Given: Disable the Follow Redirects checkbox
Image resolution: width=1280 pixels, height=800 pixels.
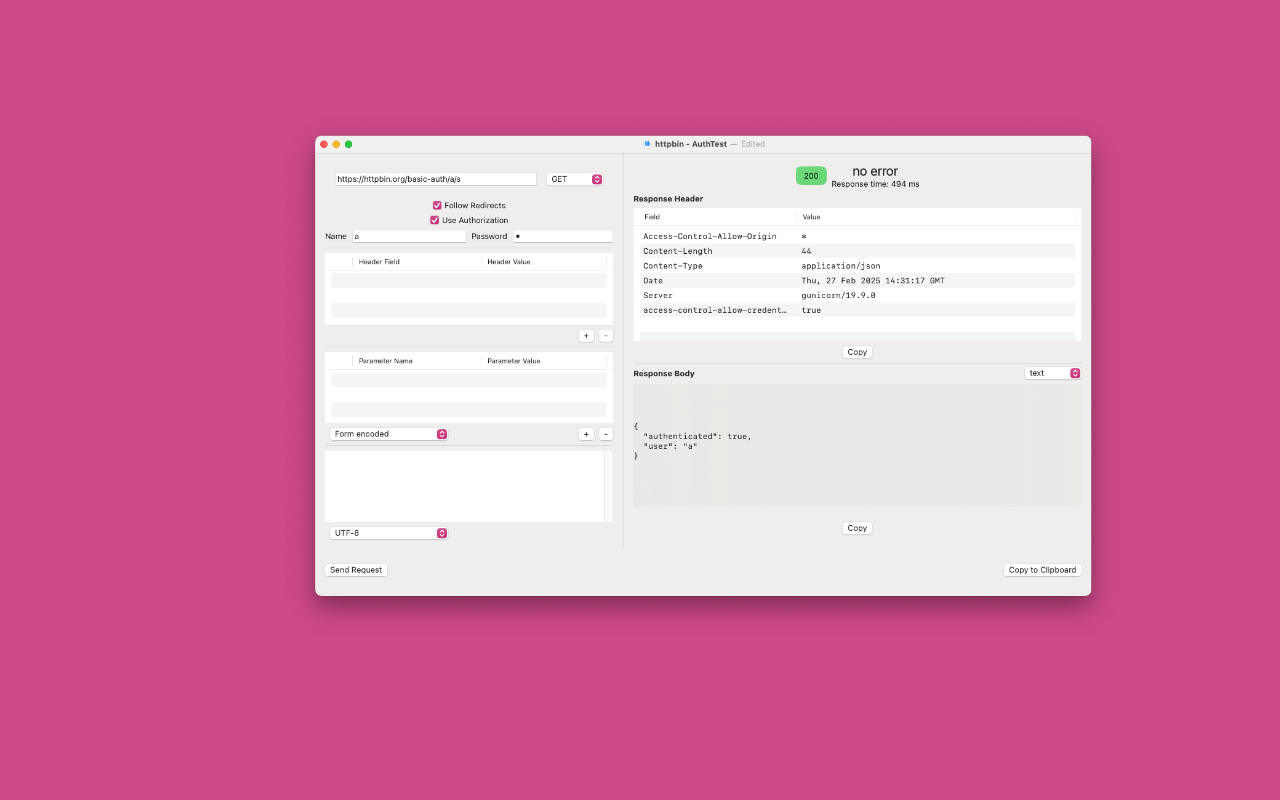Looking at the screenshot, I should point(437,205).
